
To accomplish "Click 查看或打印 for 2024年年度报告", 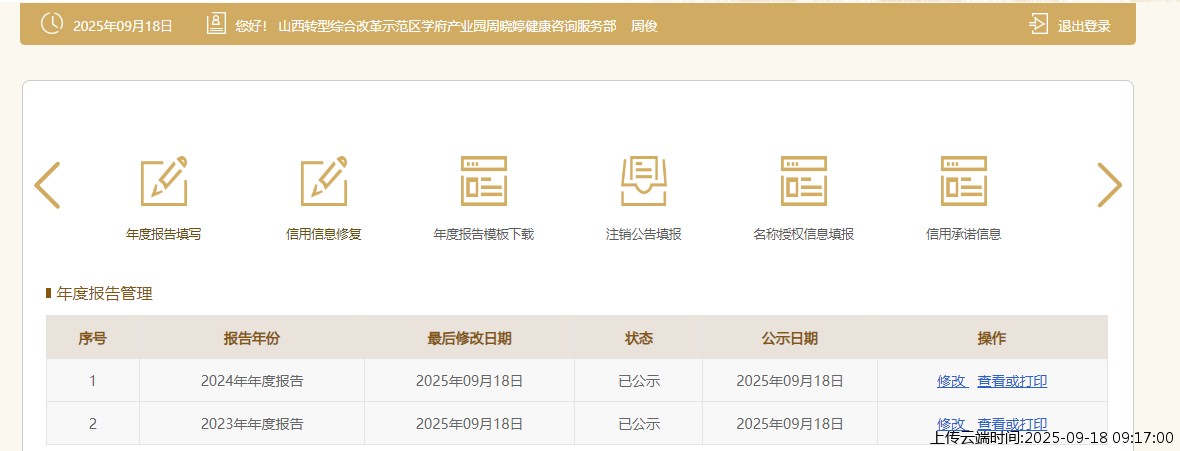I will (1012, 381).
